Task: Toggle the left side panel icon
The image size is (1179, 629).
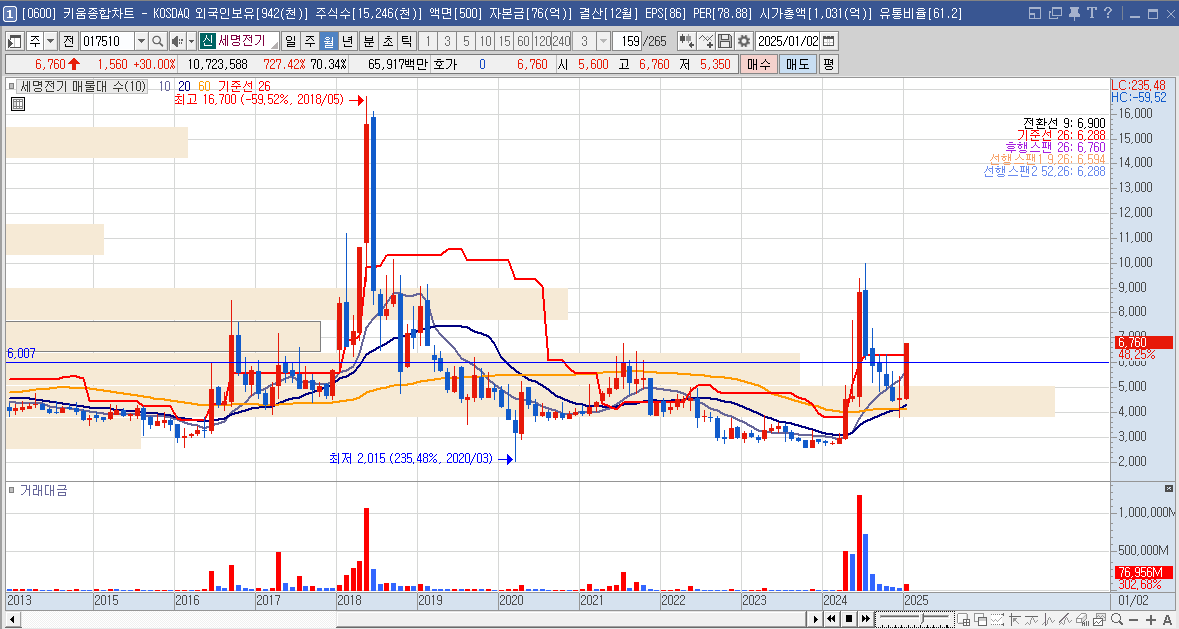Action: coord(14,41)
